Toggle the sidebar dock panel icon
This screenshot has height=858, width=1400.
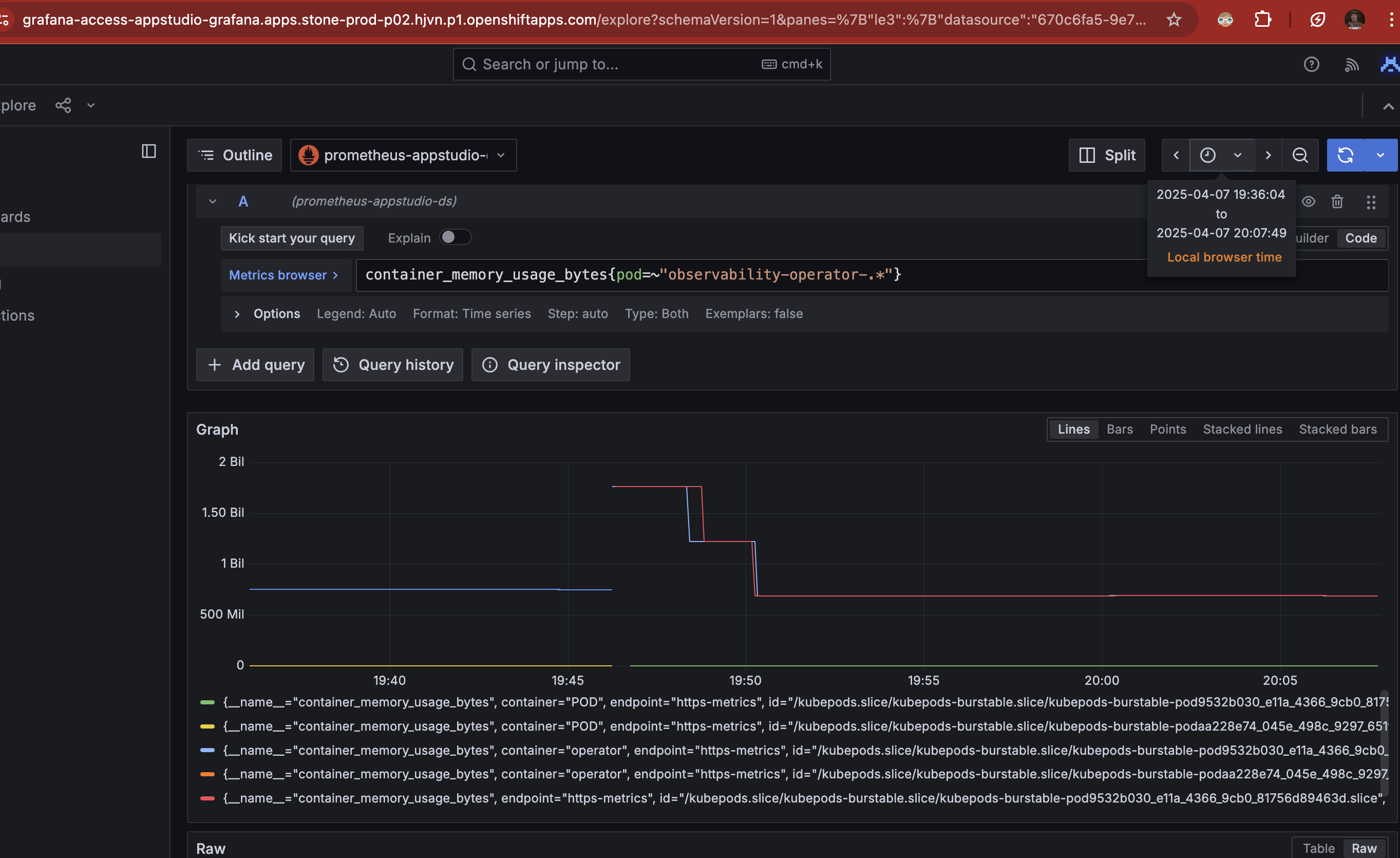click(149, 151)
